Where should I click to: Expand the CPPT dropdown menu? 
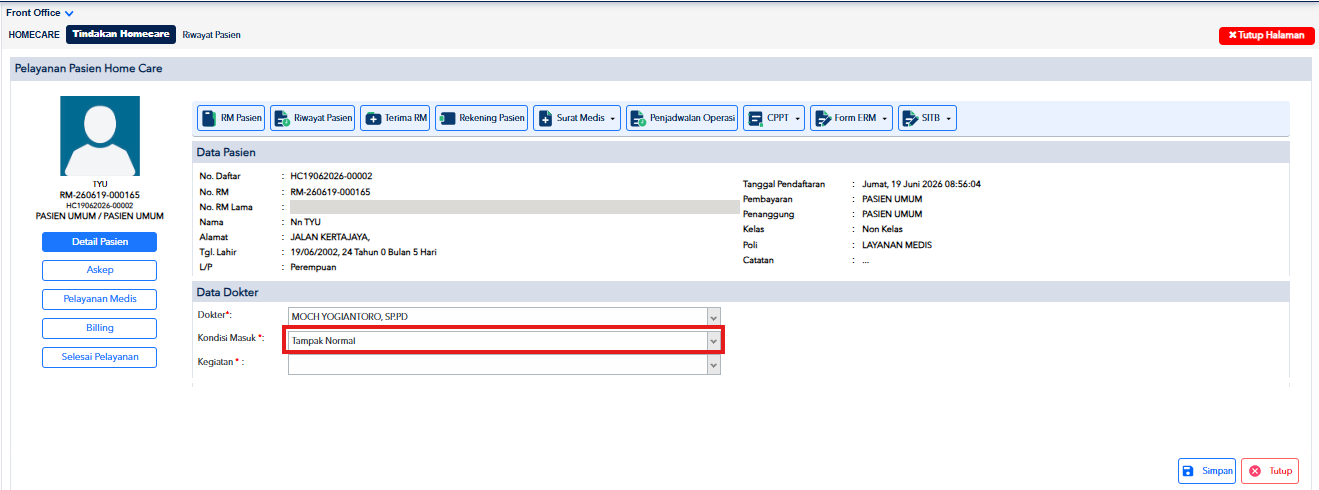coord(775,118)
